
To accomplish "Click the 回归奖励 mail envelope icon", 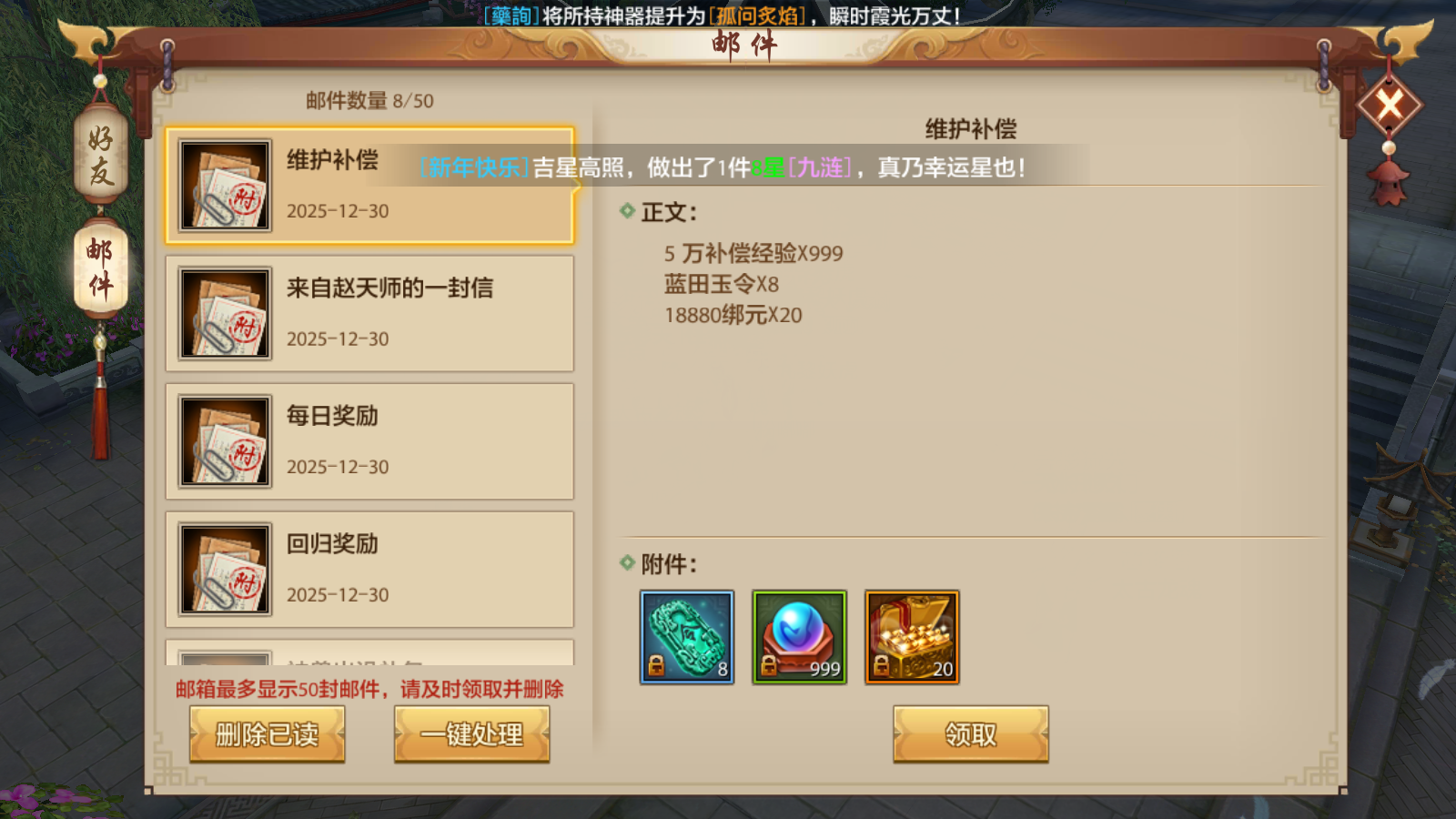I will pyautogui.click(x=225, y=570).
